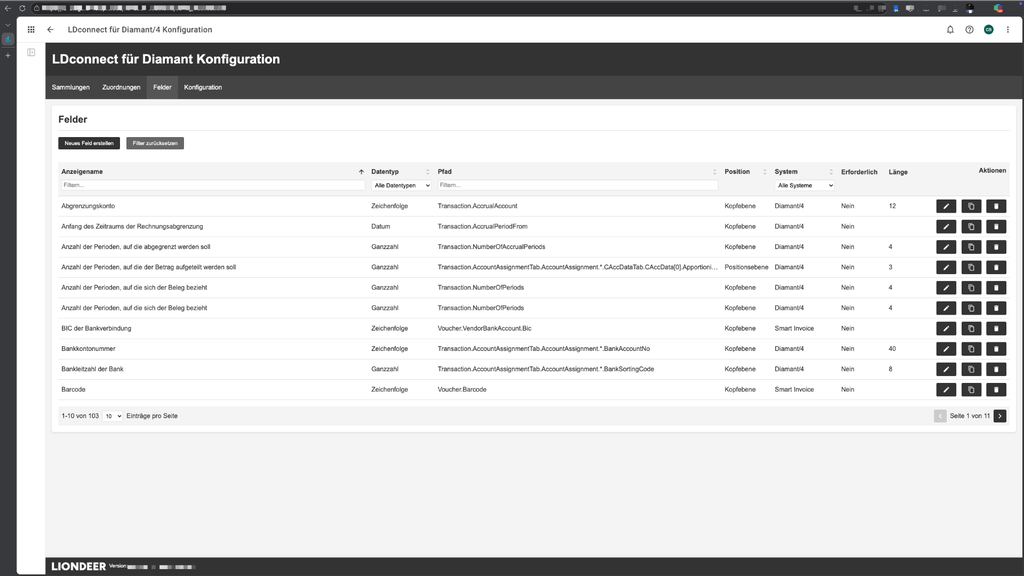Open the Alle Datentypen filter dropdown
This screenshot has height=576, width=1024.
pos(401,185)
